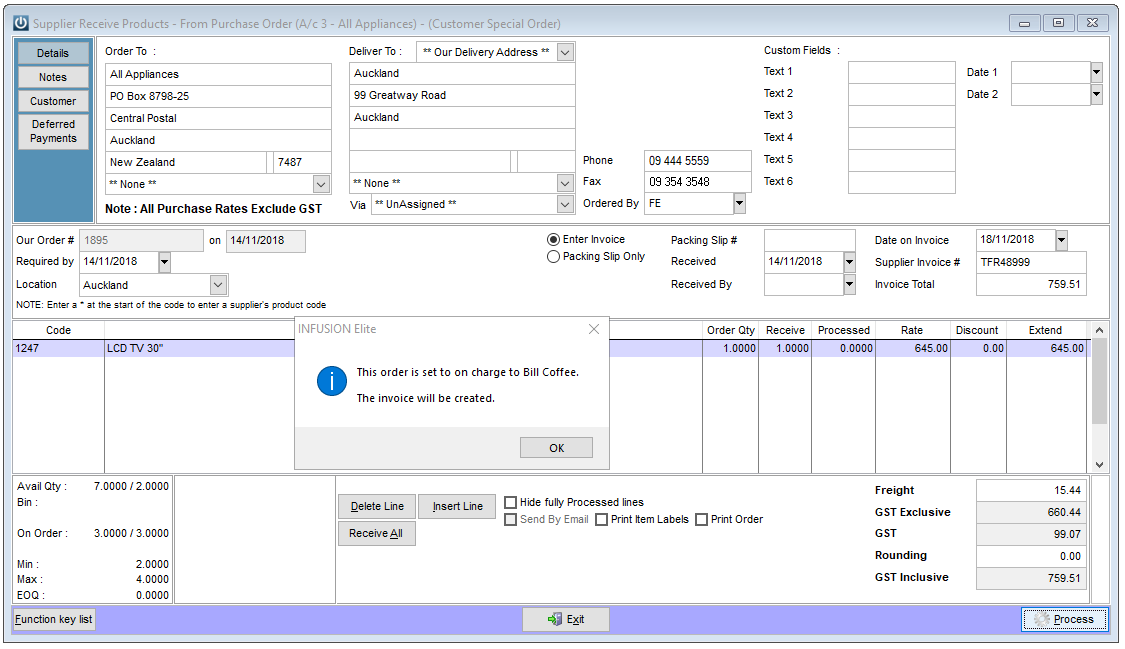
Task: Tick Hide fully Processed lines checkbox
Action: pos(511,503)
